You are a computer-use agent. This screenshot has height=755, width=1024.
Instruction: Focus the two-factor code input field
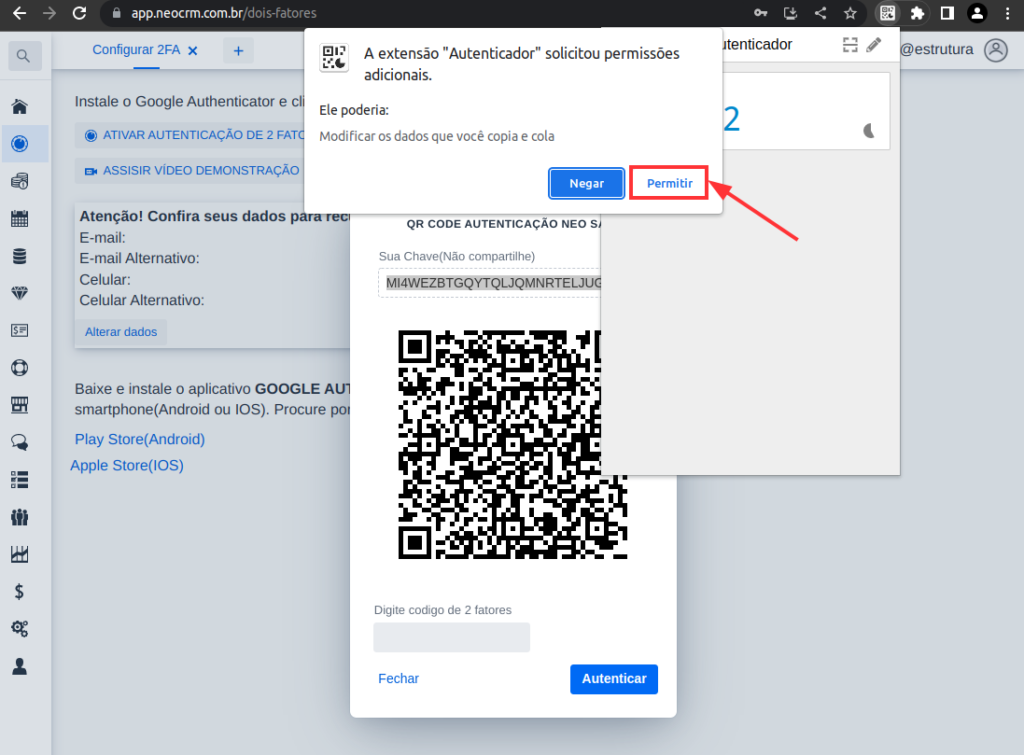pos(451,637)
